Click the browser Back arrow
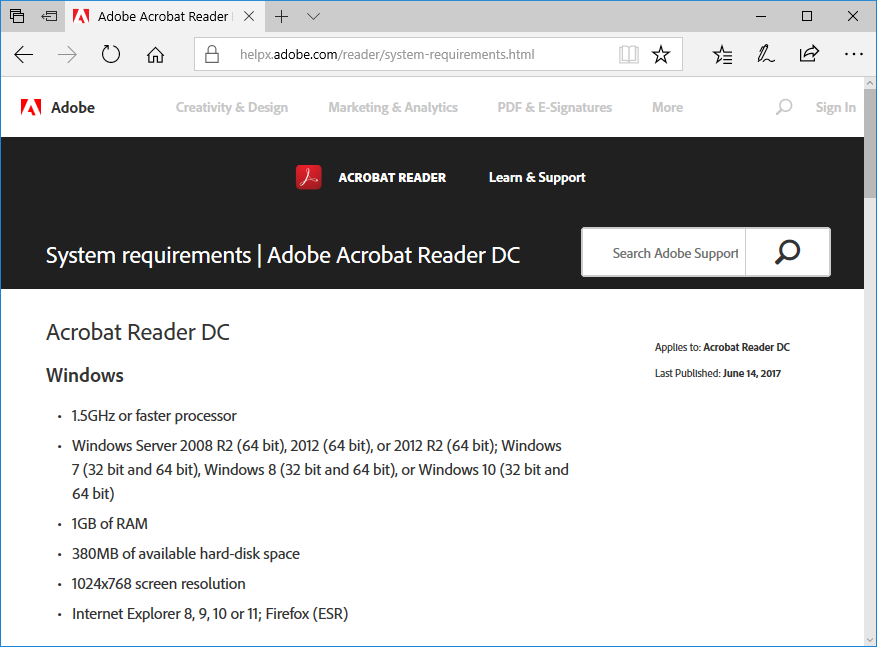Screen dimensions: 877x647 pyautogui.click(x=23, y=54)
